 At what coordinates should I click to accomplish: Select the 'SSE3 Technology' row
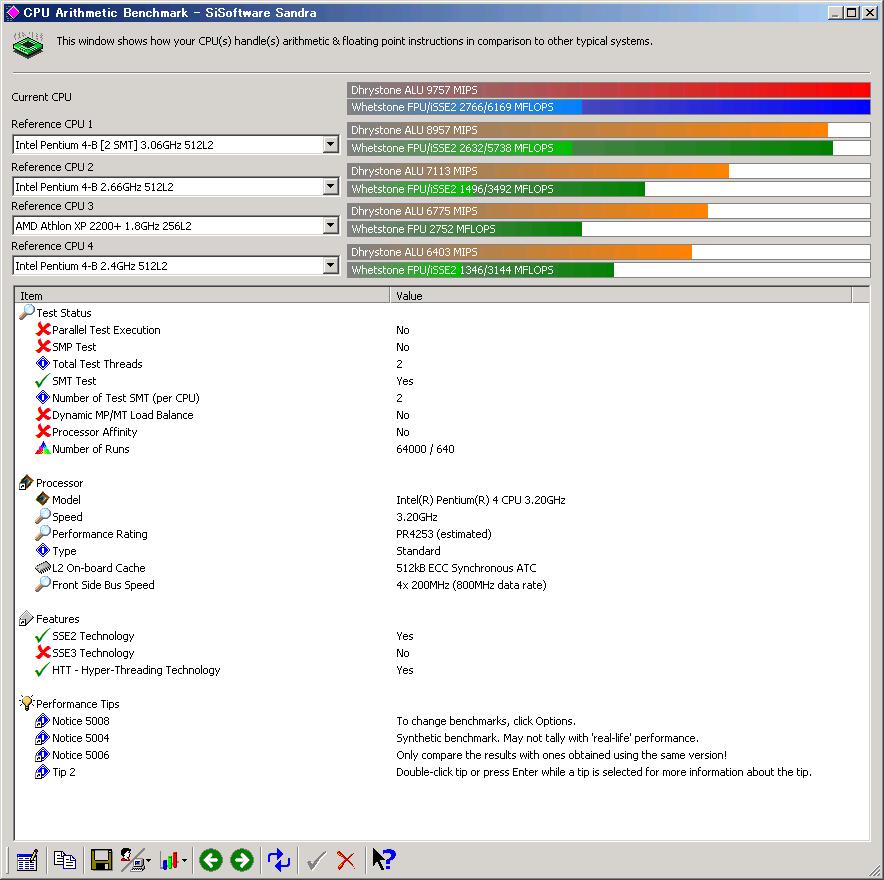[x=85, y=653]
